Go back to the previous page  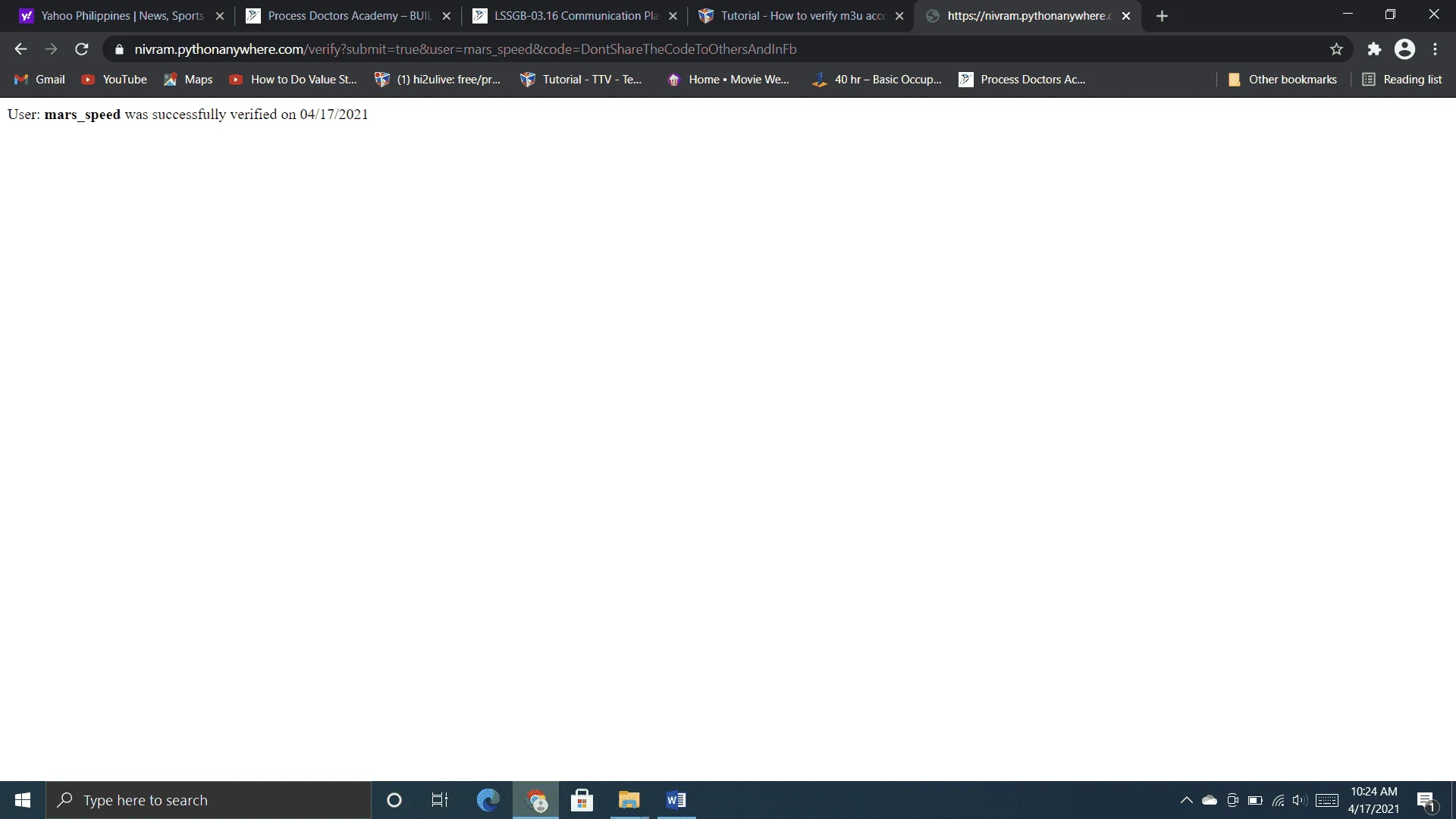(20, 49)
